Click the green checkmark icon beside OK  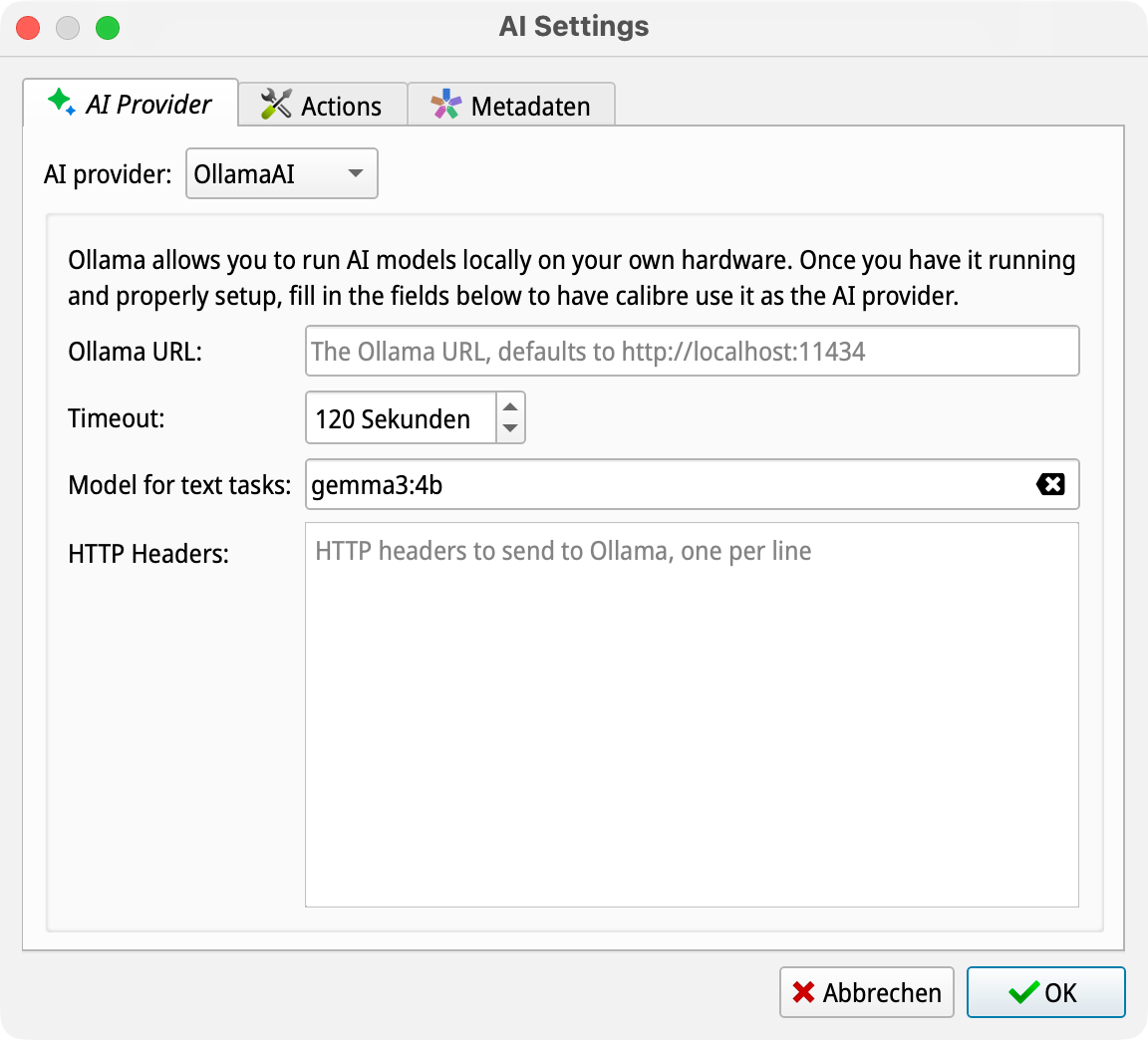coord(1023,992)
